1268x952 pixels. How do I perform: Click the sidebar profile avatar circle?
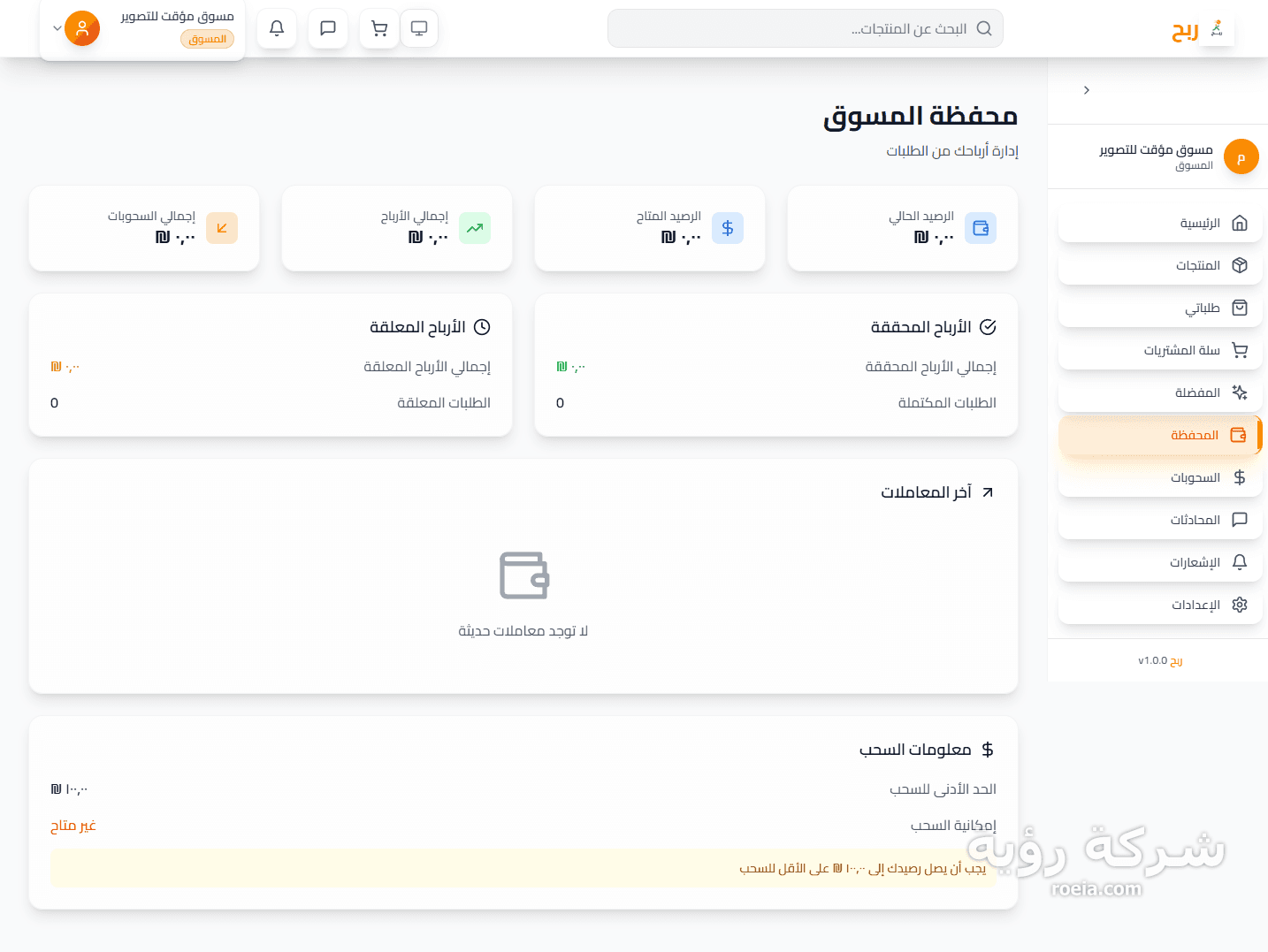(x=1241, y=156)
